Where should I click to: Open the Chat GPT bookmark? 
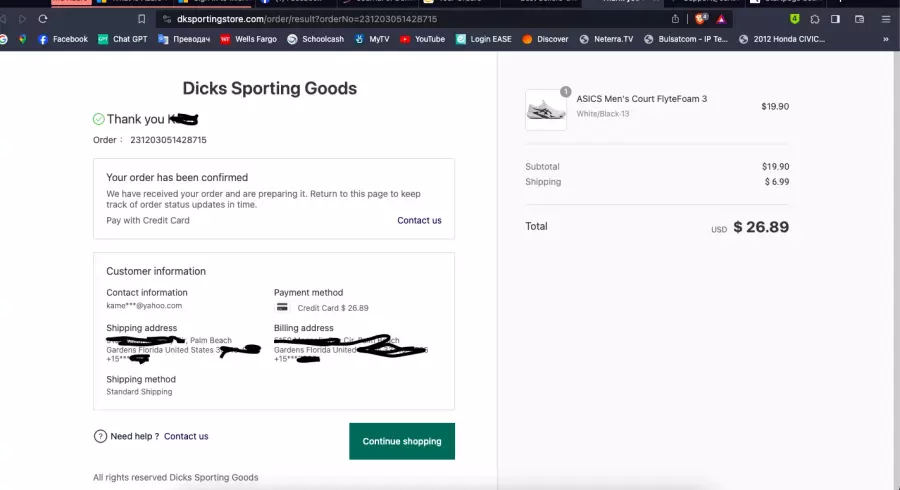point(122,39)
